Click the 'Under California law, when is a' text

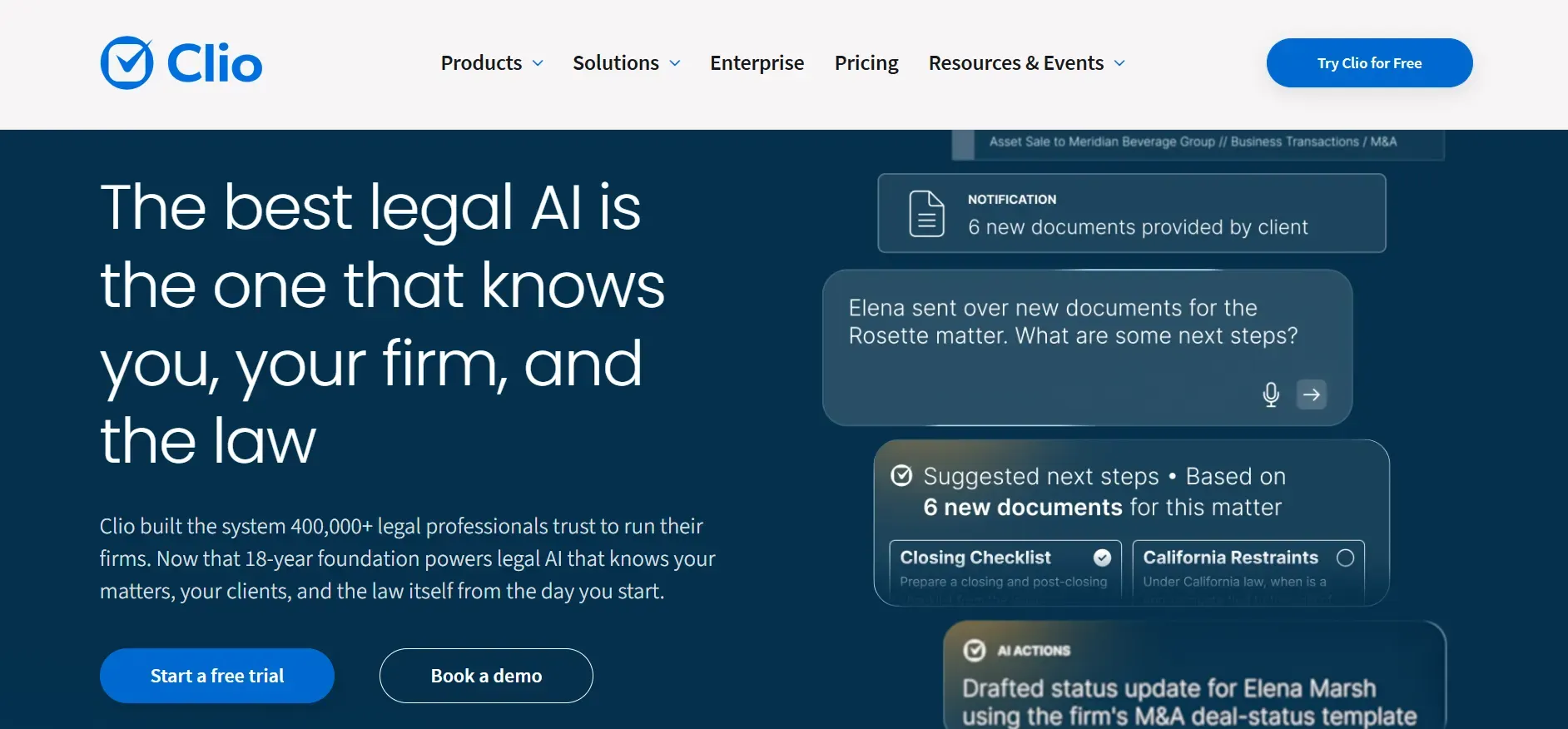tap(1234, 582)
